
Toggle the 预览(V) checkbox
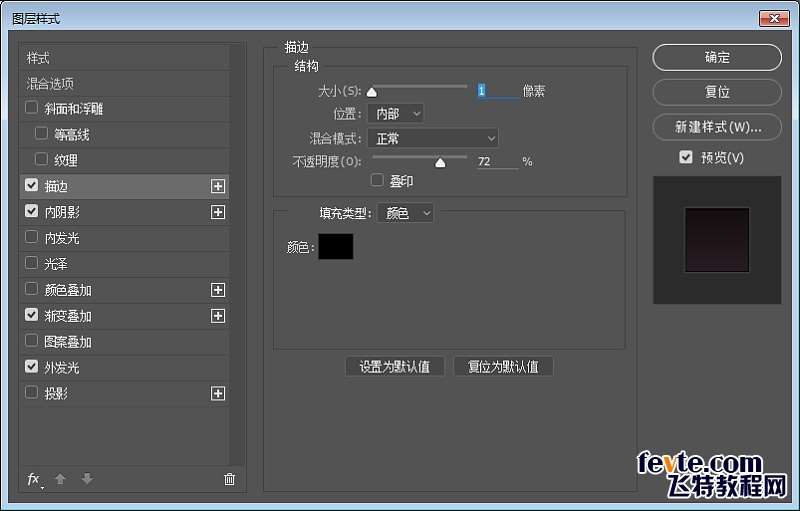pyautogui.click(x=686, y=157)
